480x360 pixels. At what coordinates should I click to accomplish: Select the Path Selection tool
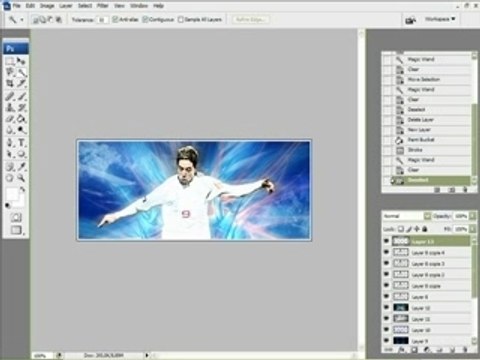10,154
